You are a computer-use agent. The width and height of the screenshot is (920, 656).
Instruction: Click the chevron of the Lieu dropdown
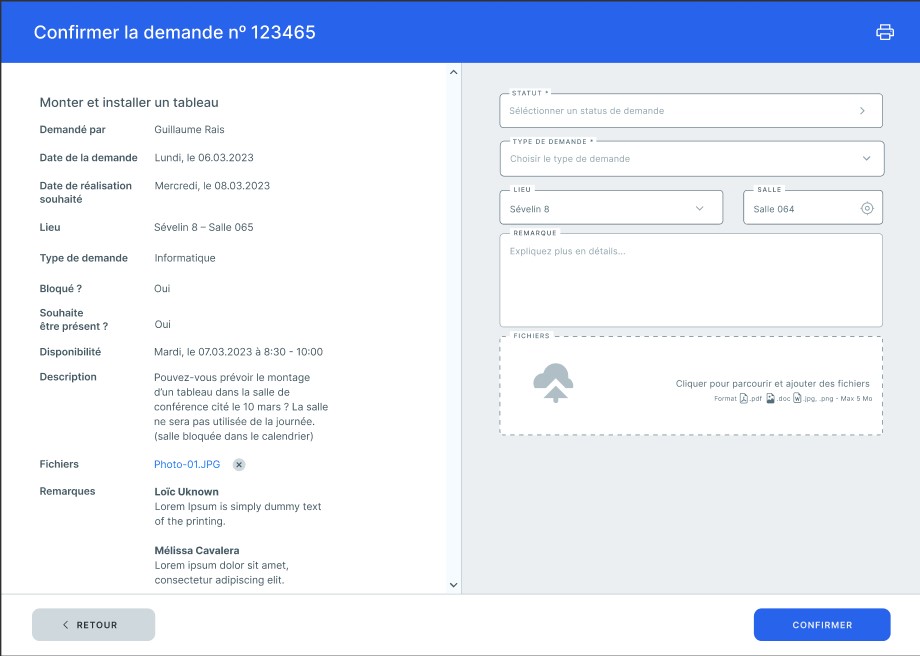tap(699, 209)
